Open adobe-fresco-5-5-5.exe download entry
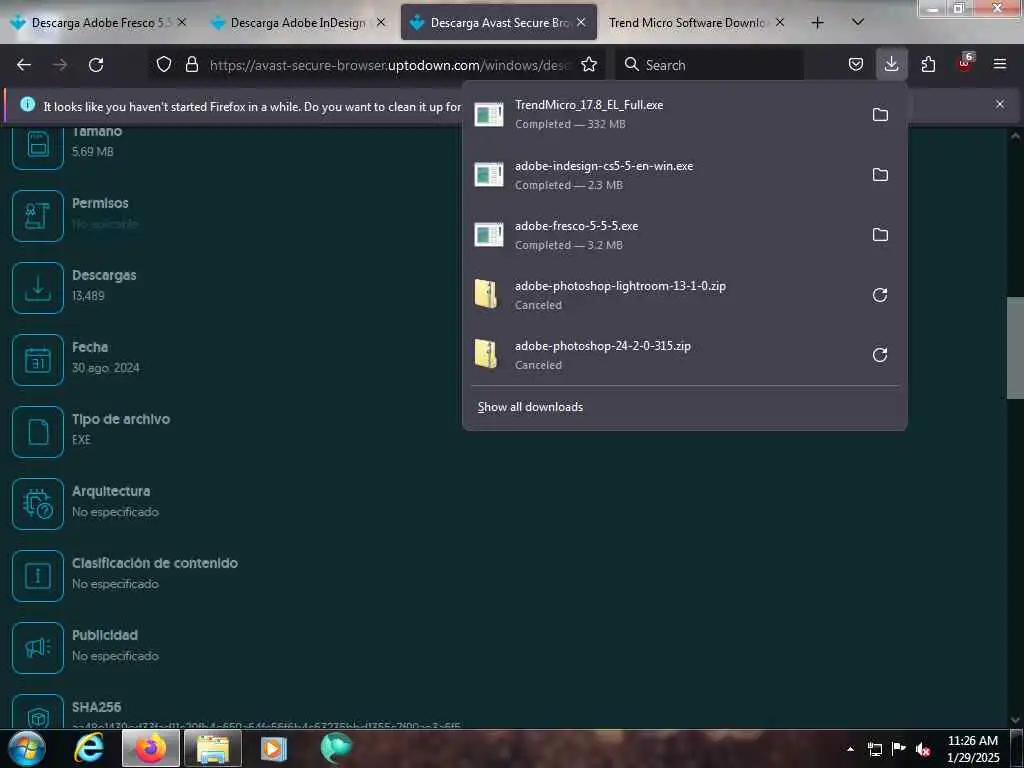Image resolution: width=1024 pixels, height=768 pixels. tap(662, 235)
